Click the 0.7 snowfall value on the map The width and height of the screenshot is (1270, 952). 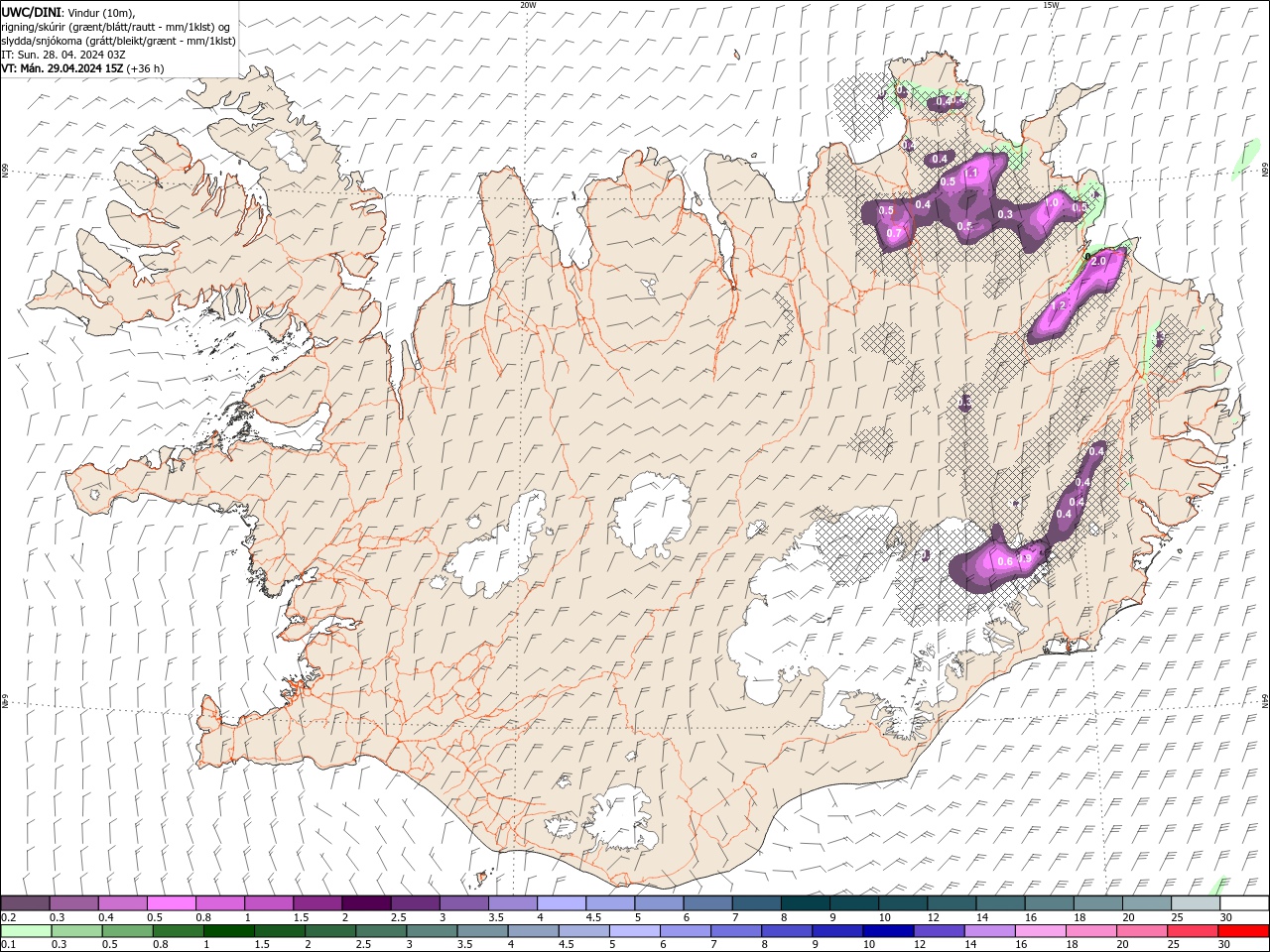(895, 233)
